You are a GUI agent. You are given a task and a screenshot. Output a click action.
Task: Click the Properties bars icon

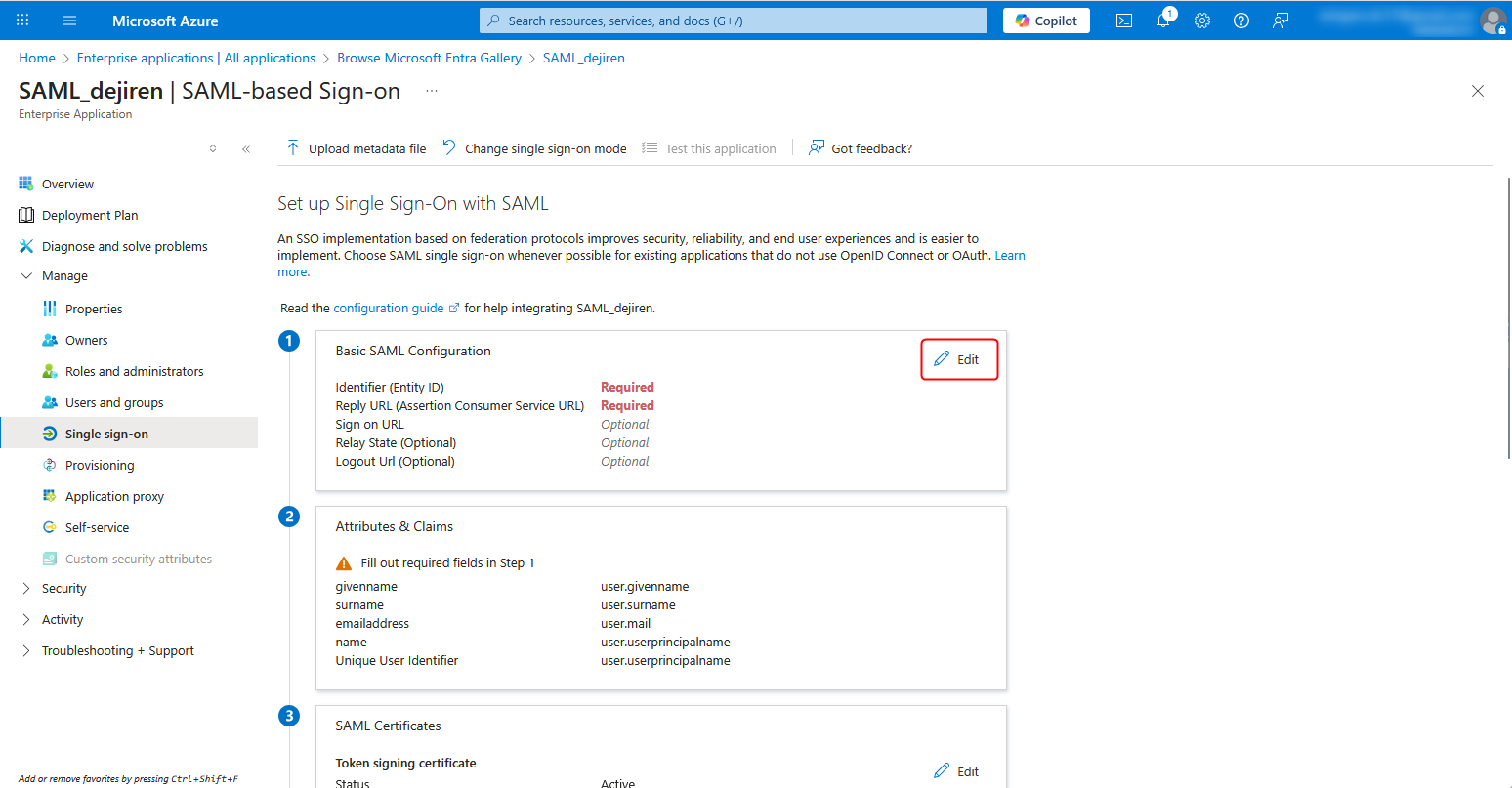(50, 309)
